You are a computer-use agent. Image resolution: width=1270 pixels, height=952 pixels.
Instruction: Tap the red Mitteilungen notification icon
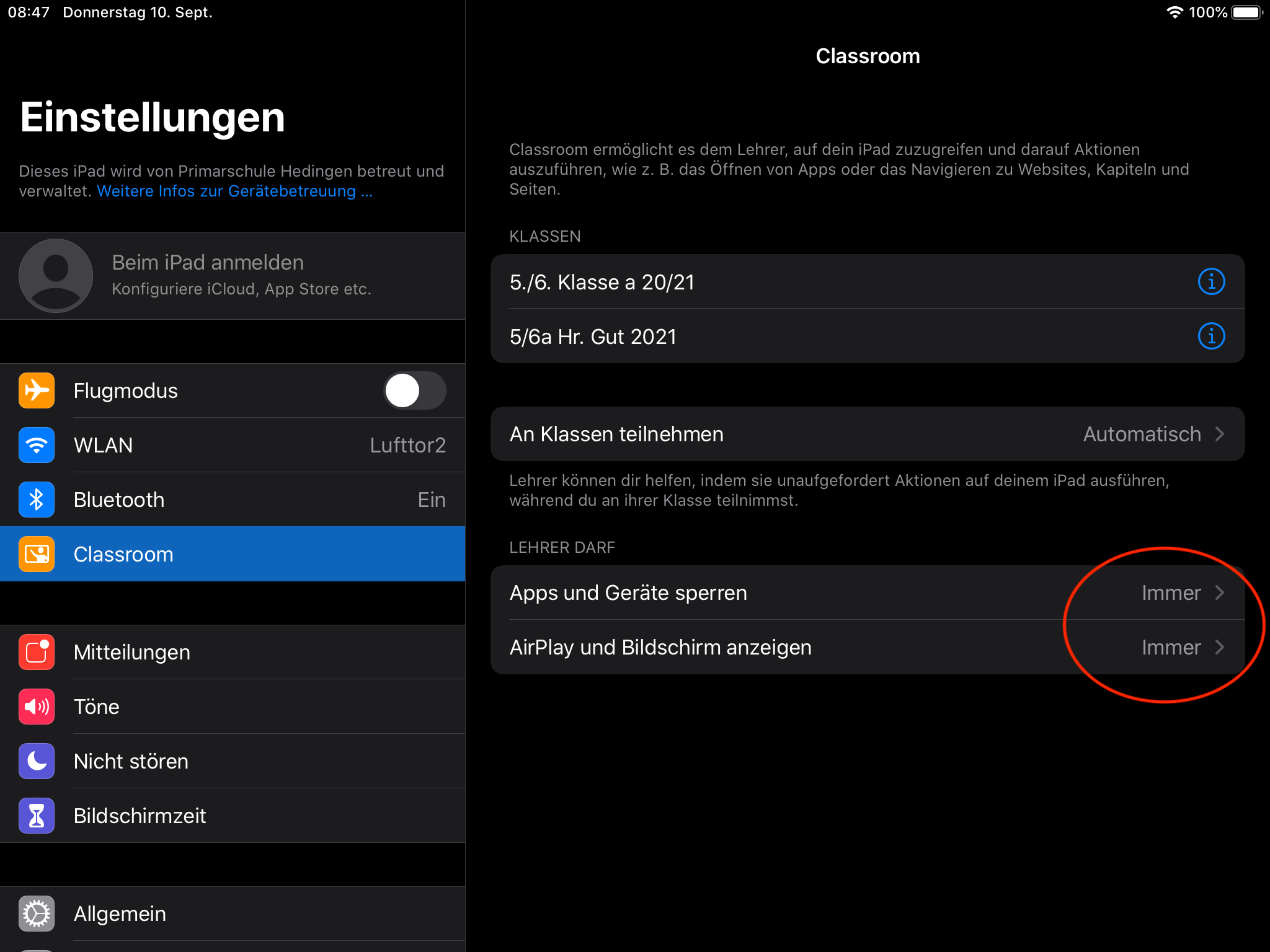pos(37,652)
